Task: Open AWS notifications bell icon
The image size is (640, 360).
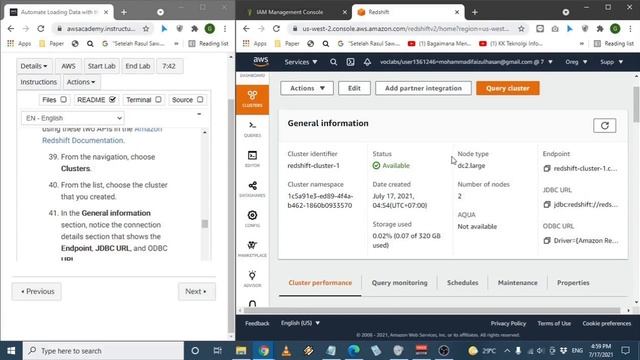Action: (x=367, y=62)
